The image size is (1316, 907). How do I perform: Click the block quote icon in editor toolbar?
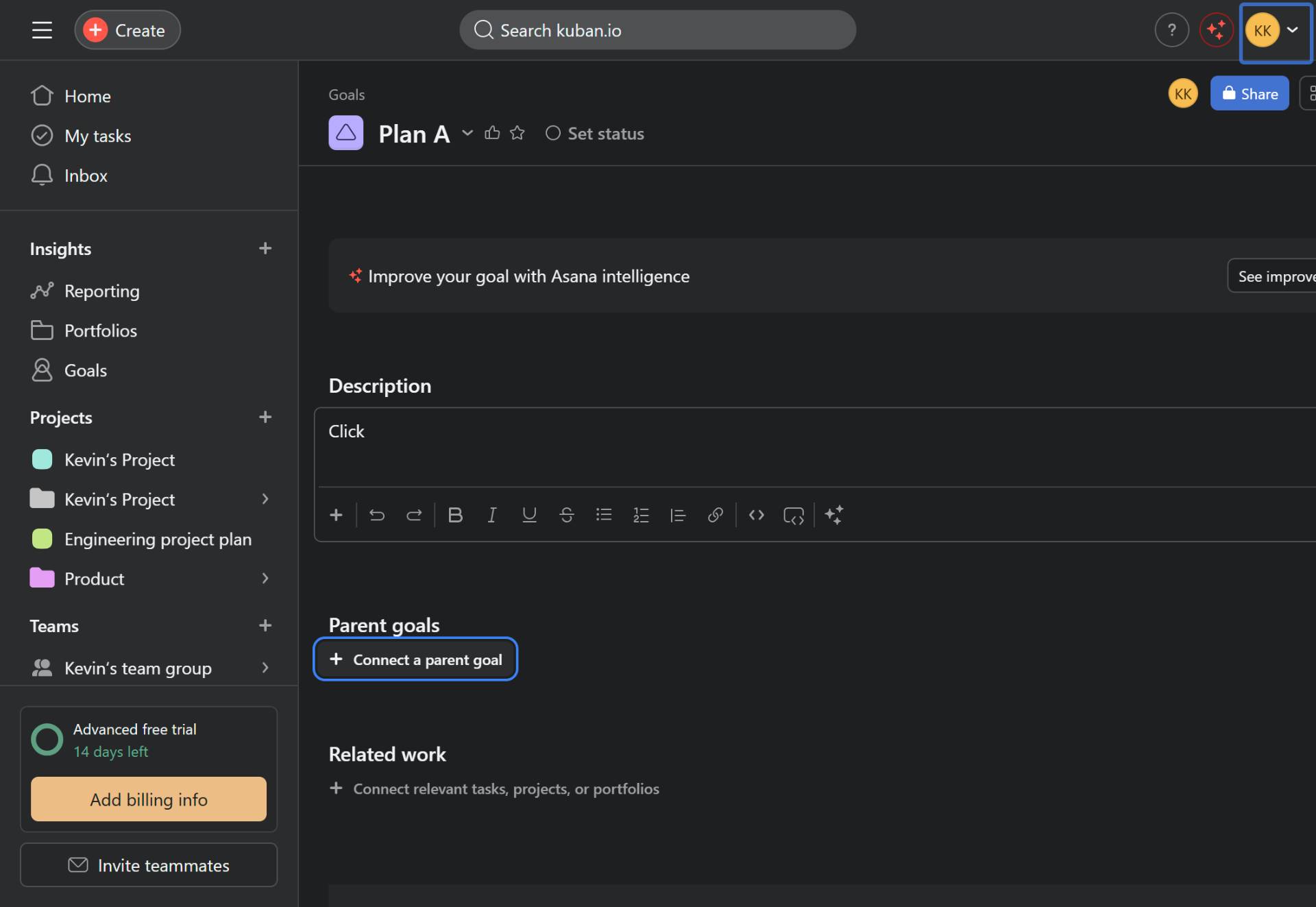[678, 515]
